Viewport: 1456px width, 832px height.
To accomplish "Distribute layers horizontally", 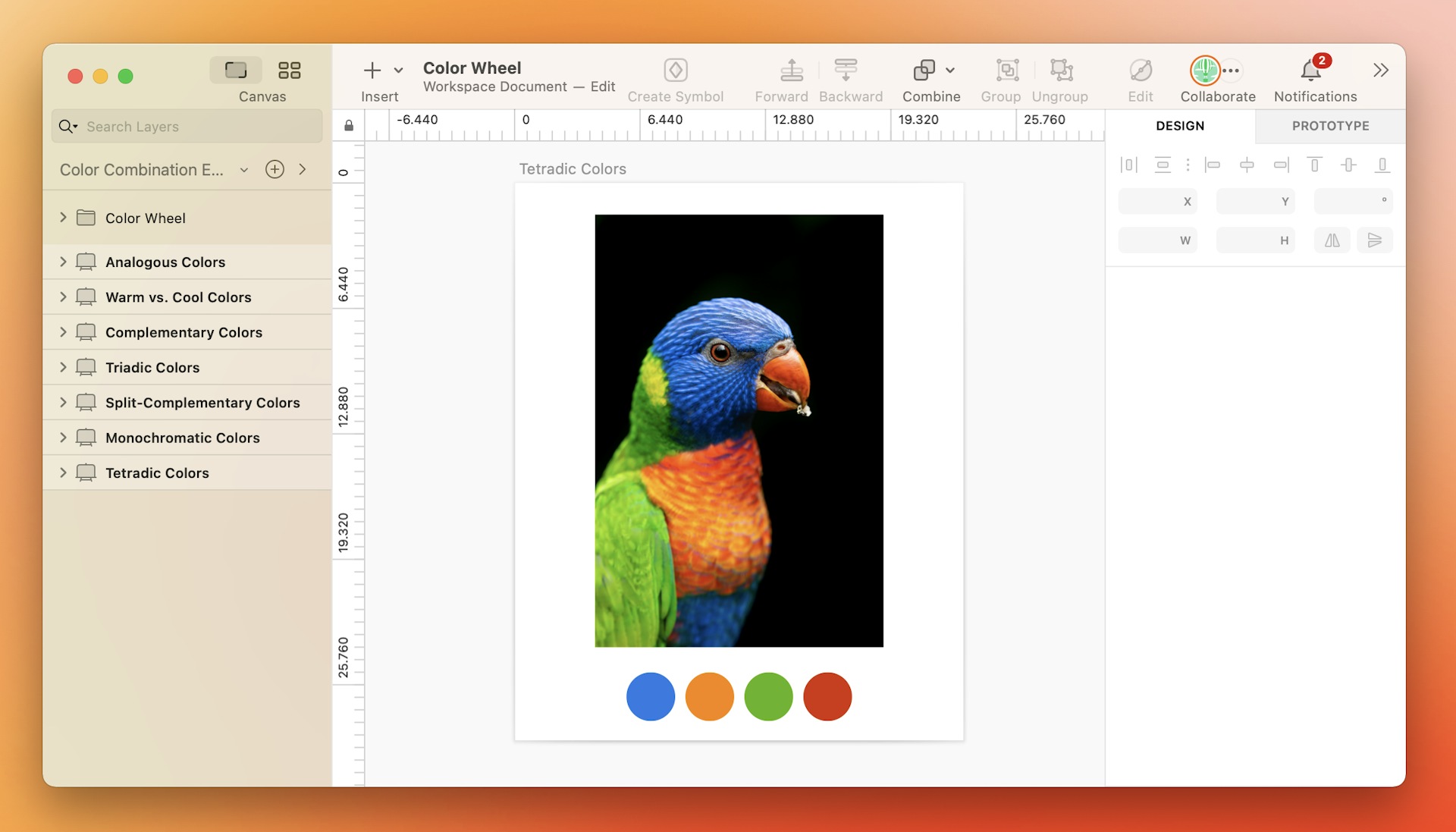I will 1128,165.
